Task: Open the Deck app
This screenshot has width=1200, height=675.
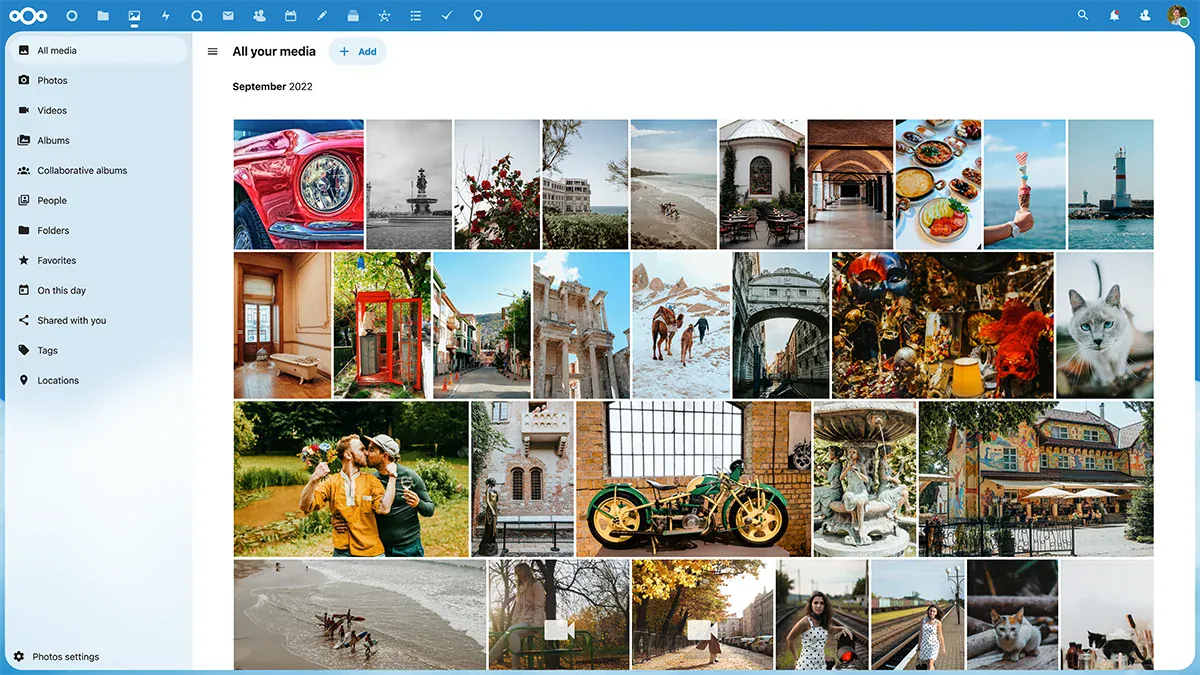Action: (x=353, y=15)
